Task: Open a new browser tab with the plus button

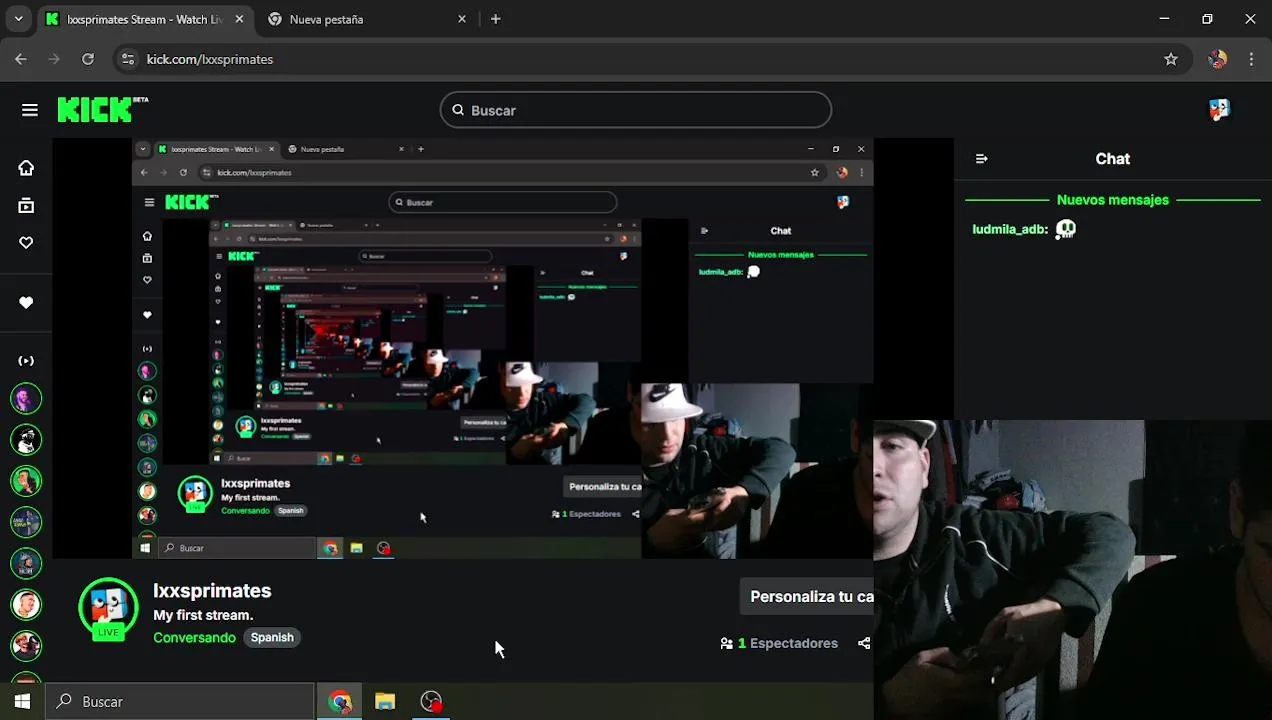Action: [495, 19]
